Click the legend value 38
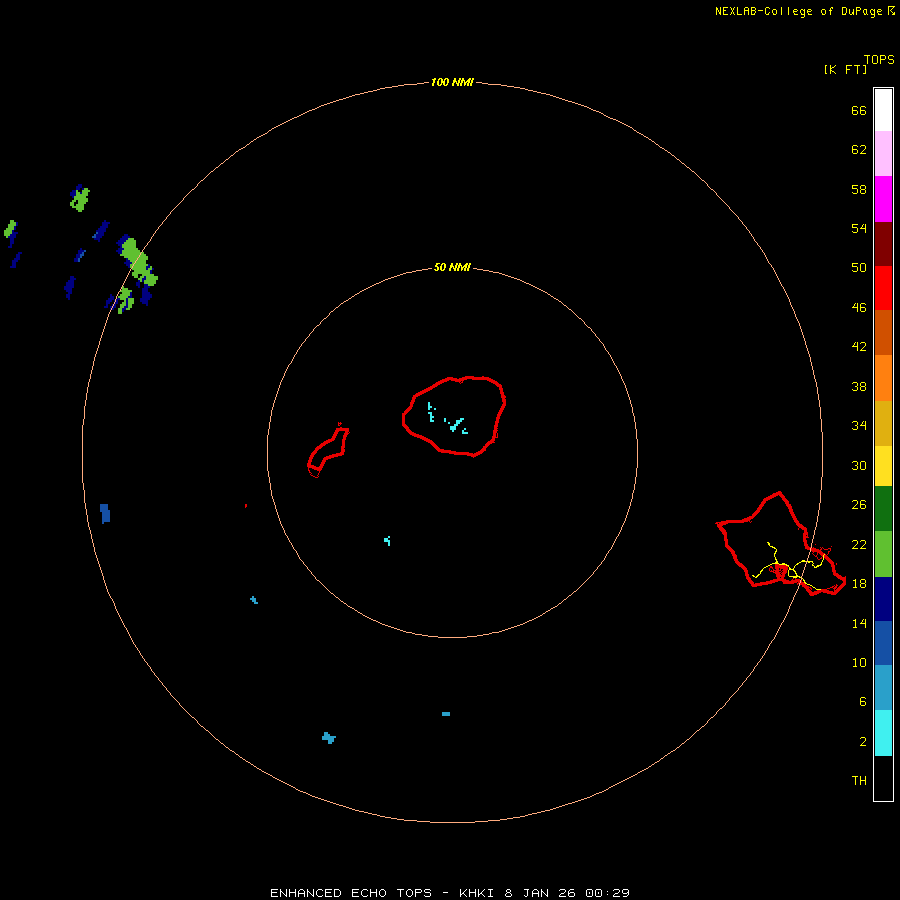This screenshot has height=900, width=900. click(x=859, y=386)
